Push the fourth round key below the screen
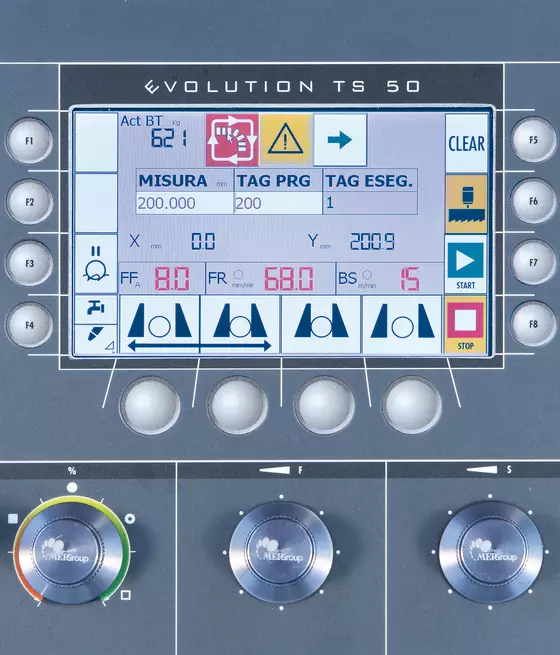 (411, 405)
